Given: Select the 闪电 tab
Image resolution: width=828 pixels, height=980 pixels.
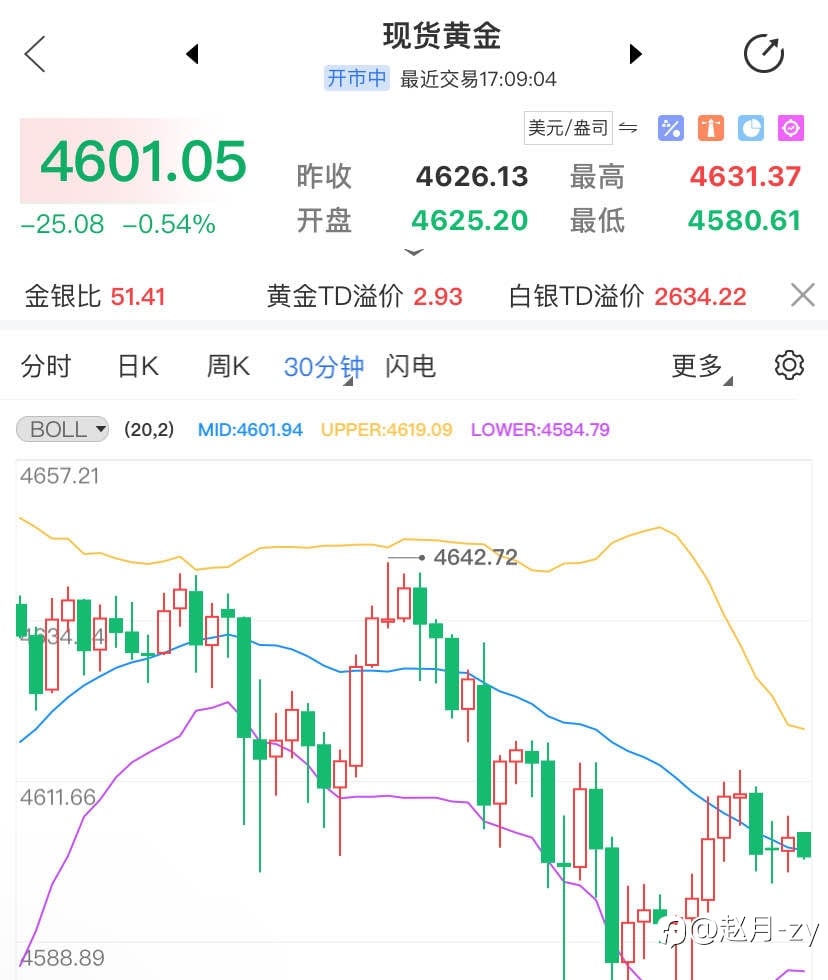Looking at the screenshot, I should (x=410, y=367).
